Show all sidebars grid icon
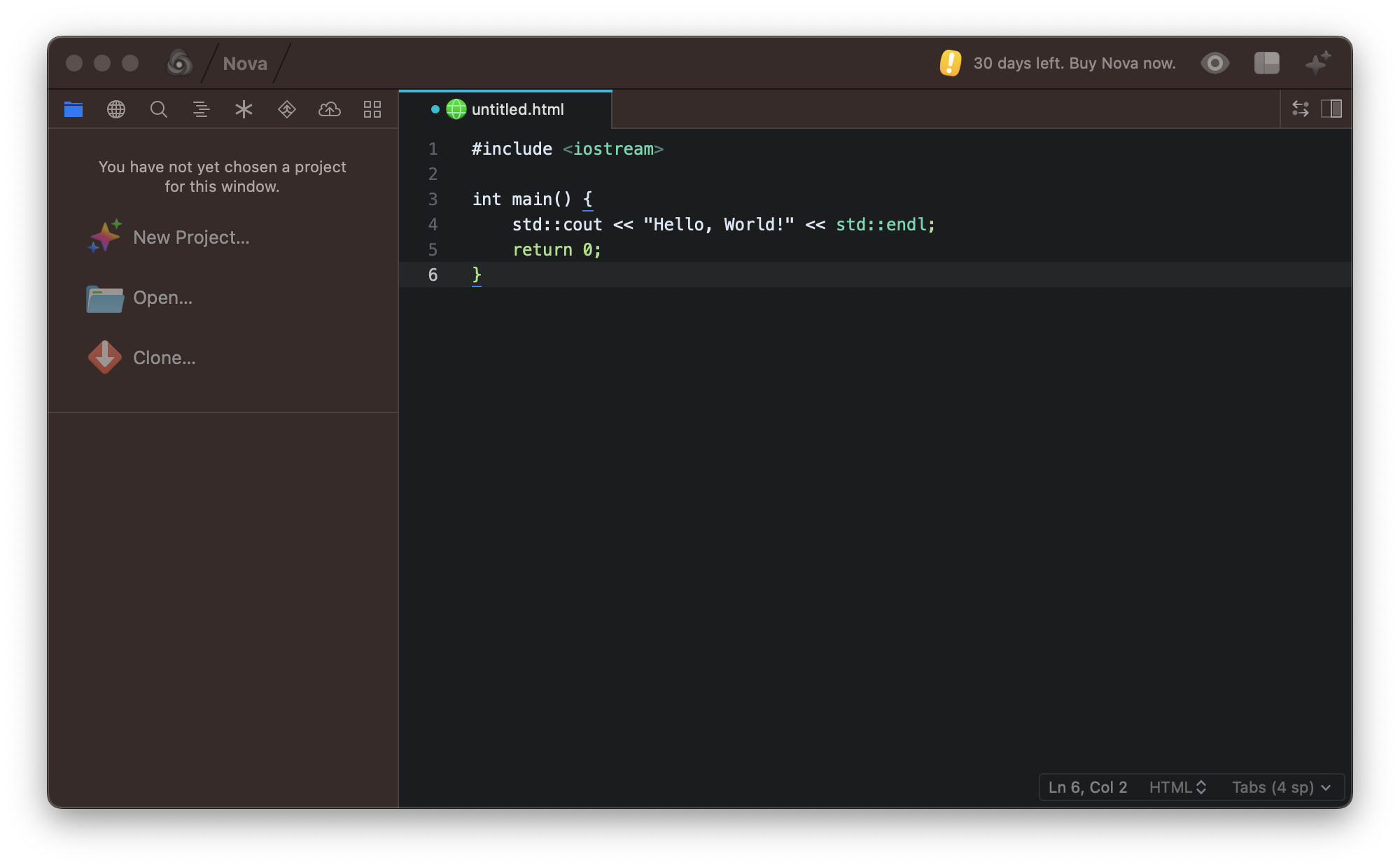Screen dimensions: 1400x867 [x=372, y=109]
